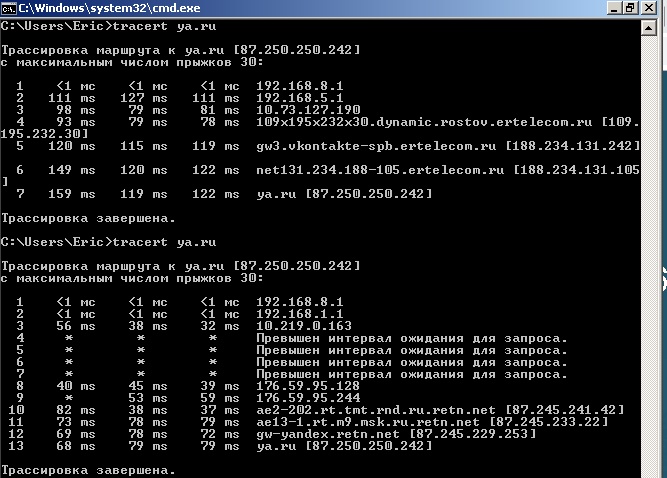Click ae2-202.rt.tmt.rnd.ru.retn.net hostname
This screenshot has height=478, width=667.
376,410
